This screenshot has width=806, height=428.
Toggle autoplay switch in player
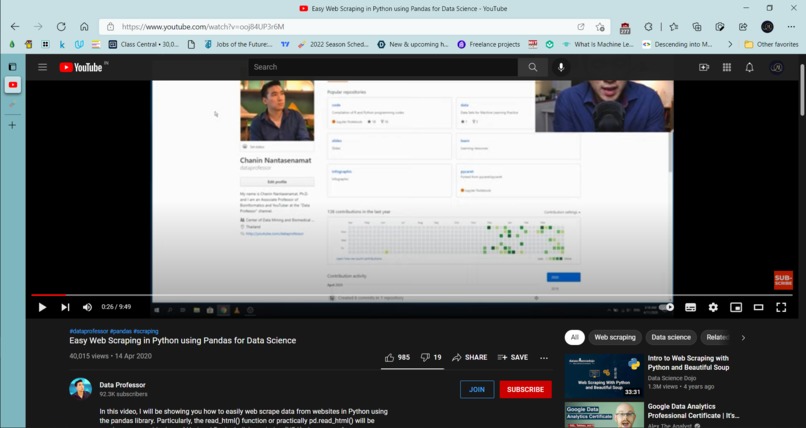click(x=667, y=307)
